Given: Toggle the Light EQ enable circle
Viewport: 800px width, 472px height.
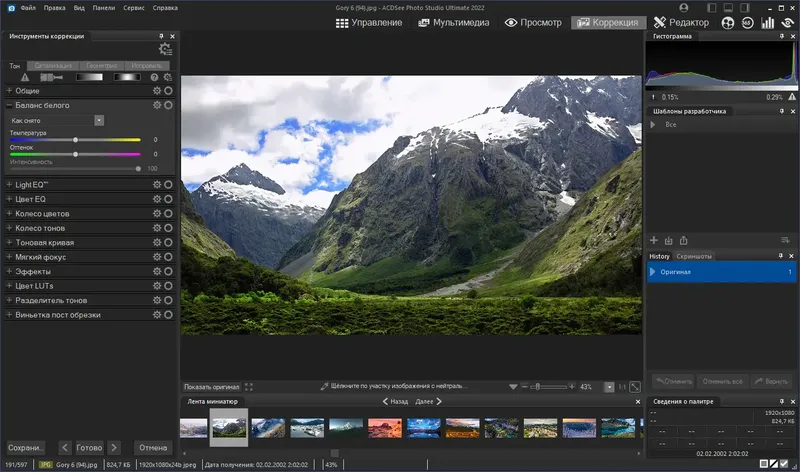Looking at the screenshot, I should 168,185.
